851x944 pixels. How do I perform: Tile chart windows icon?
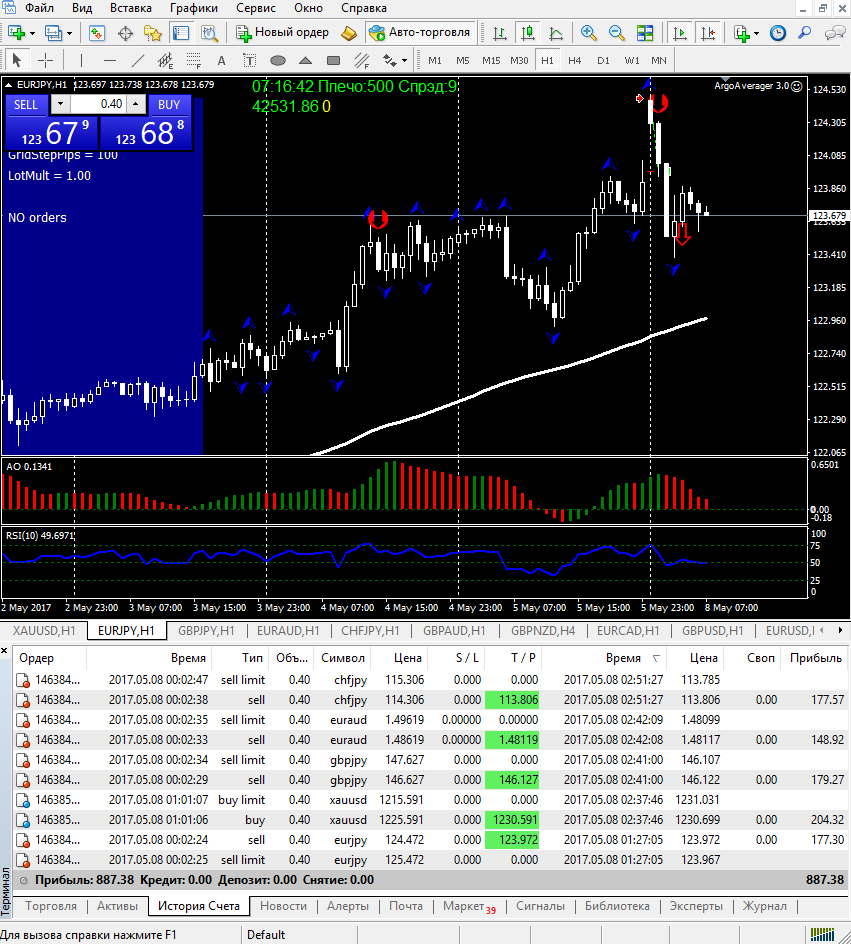coord(645,33)
